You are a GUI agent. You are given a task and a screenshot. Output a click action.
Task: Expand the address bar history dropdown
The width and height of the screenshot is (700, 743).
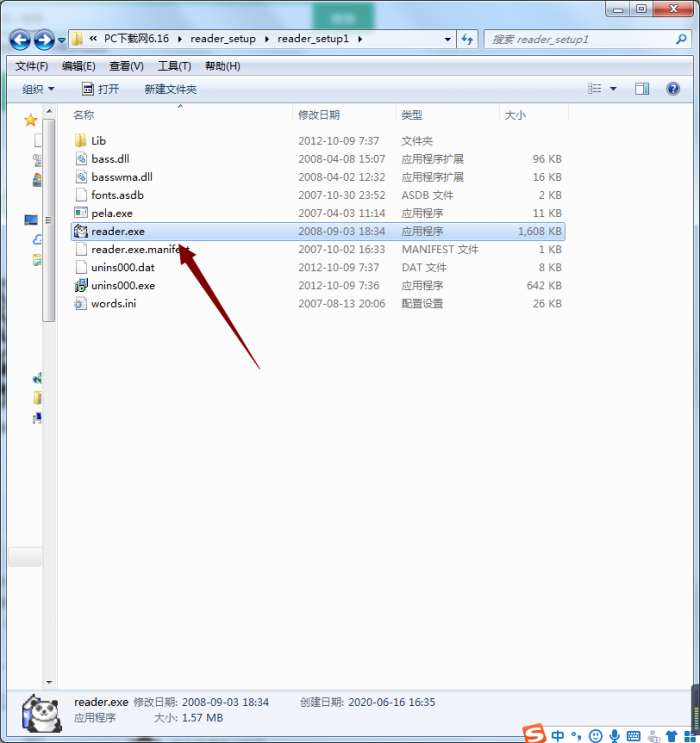click(x=447, y=39)
